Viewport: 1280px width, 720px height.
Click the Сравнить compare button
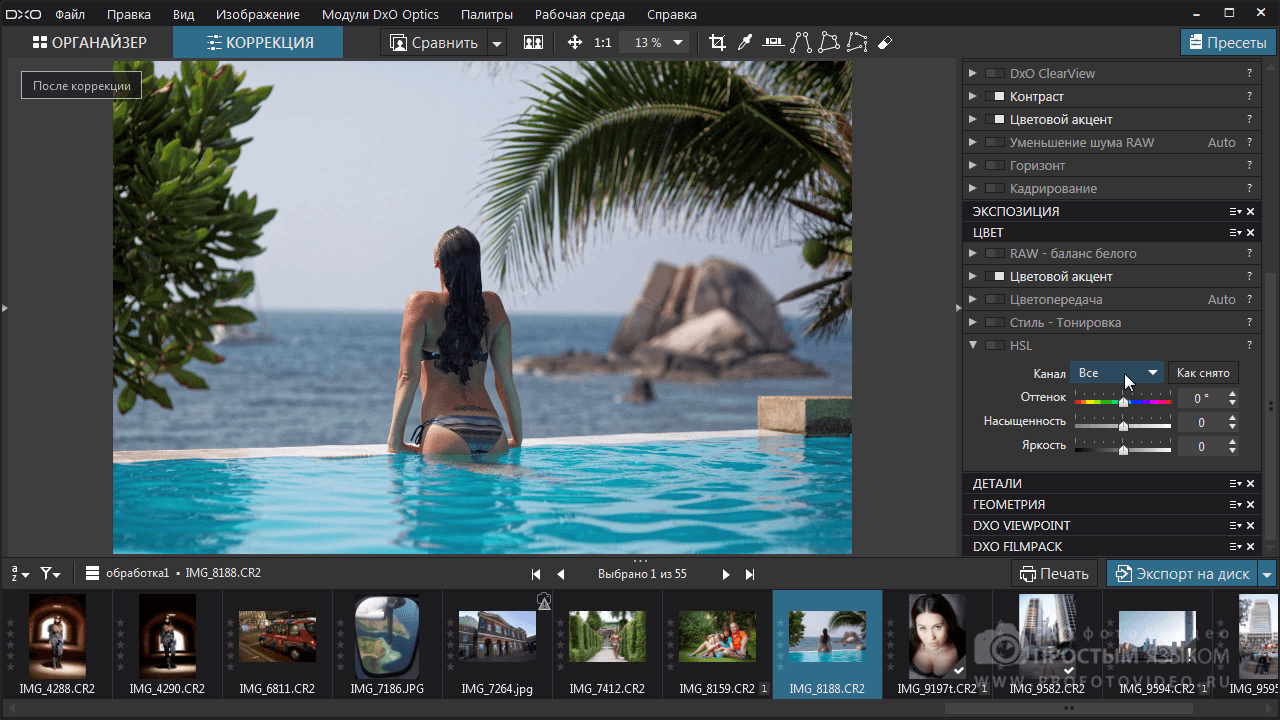pos(433,43)
